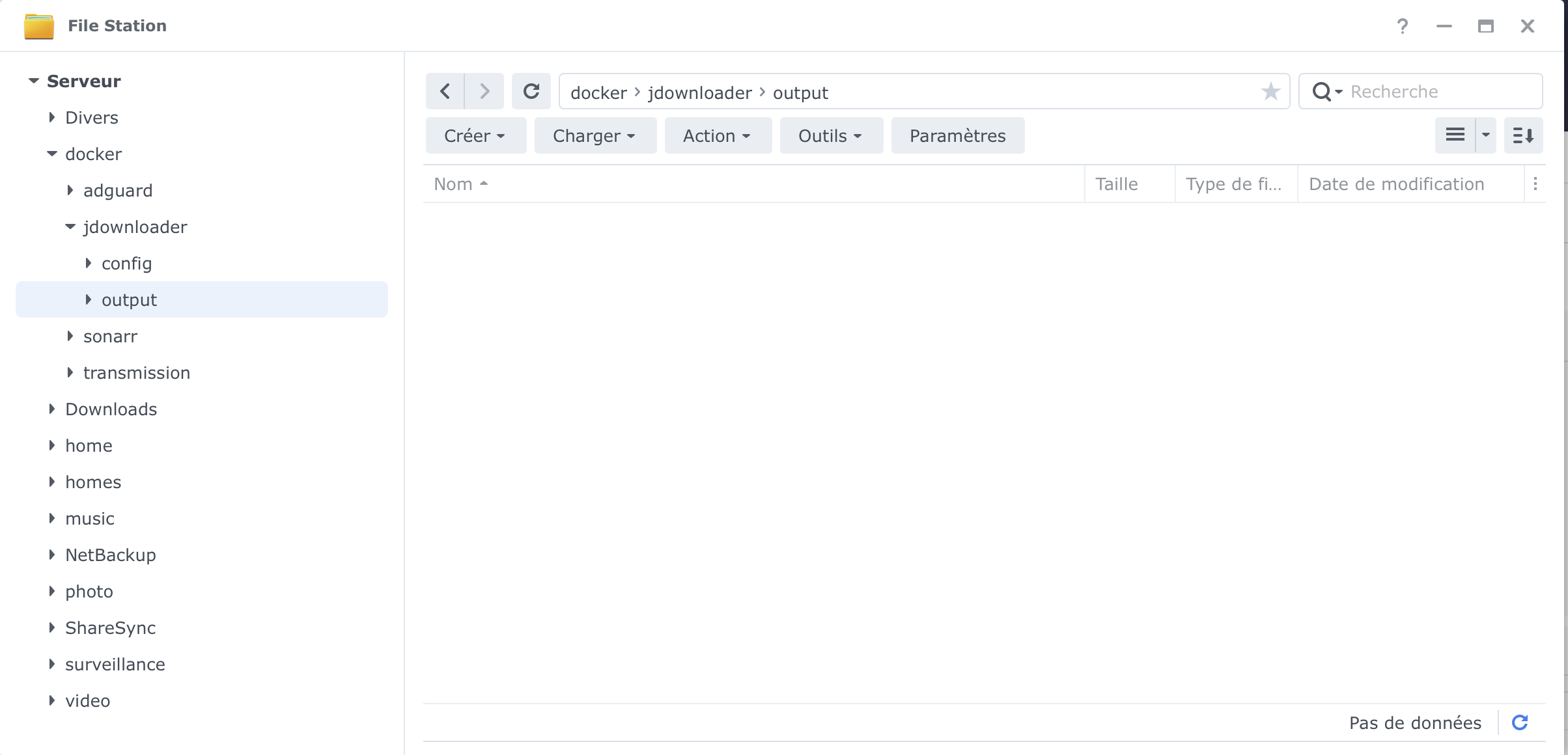Expand the Downloads folder arrow
The width and height of the screenshot is (1568, 755).
pyautogui.click(x=52, y=409)
